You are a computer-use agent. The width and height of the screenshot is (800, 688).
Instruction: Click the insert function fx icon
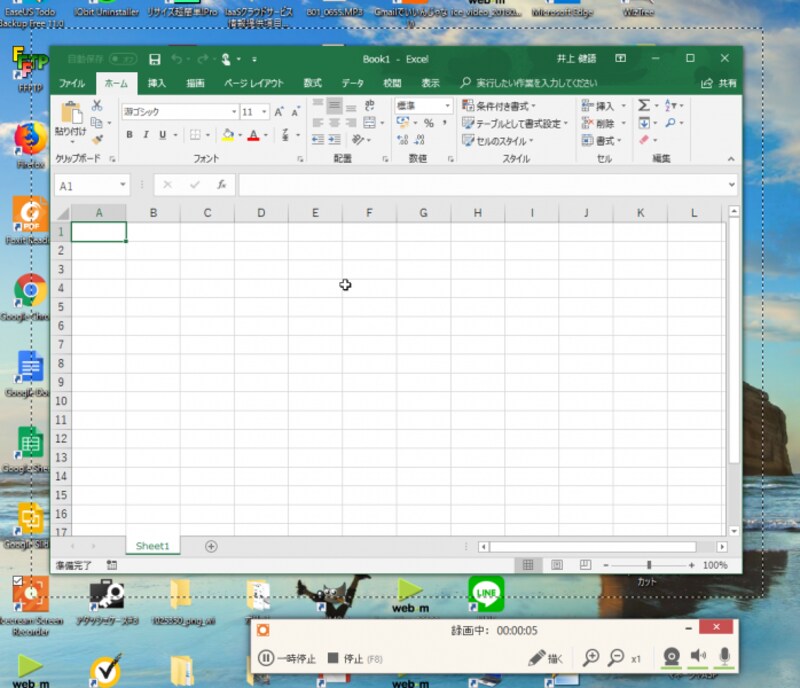(x=221, y=185)
